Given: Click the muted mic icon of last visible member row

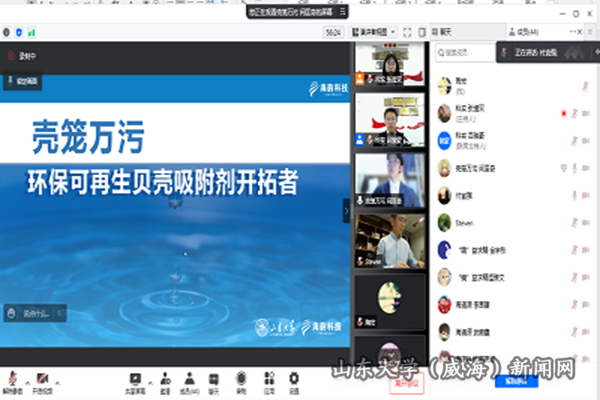Looking at the screenshot, I should coord(574,359).
